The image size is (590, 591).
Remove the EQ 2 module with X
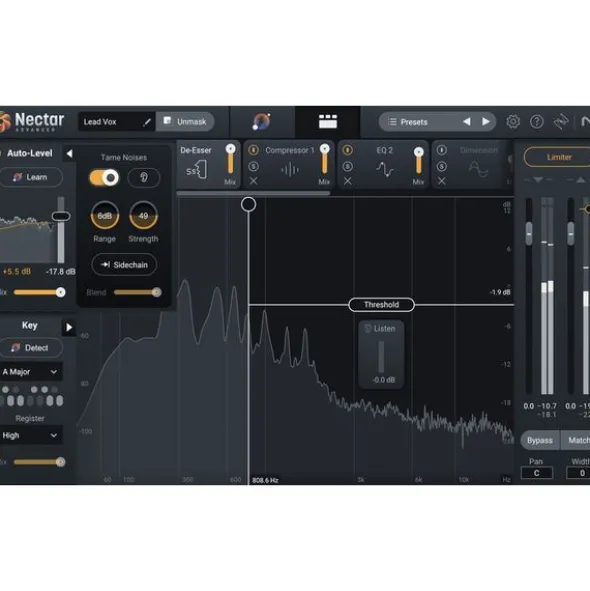[348, 181]
